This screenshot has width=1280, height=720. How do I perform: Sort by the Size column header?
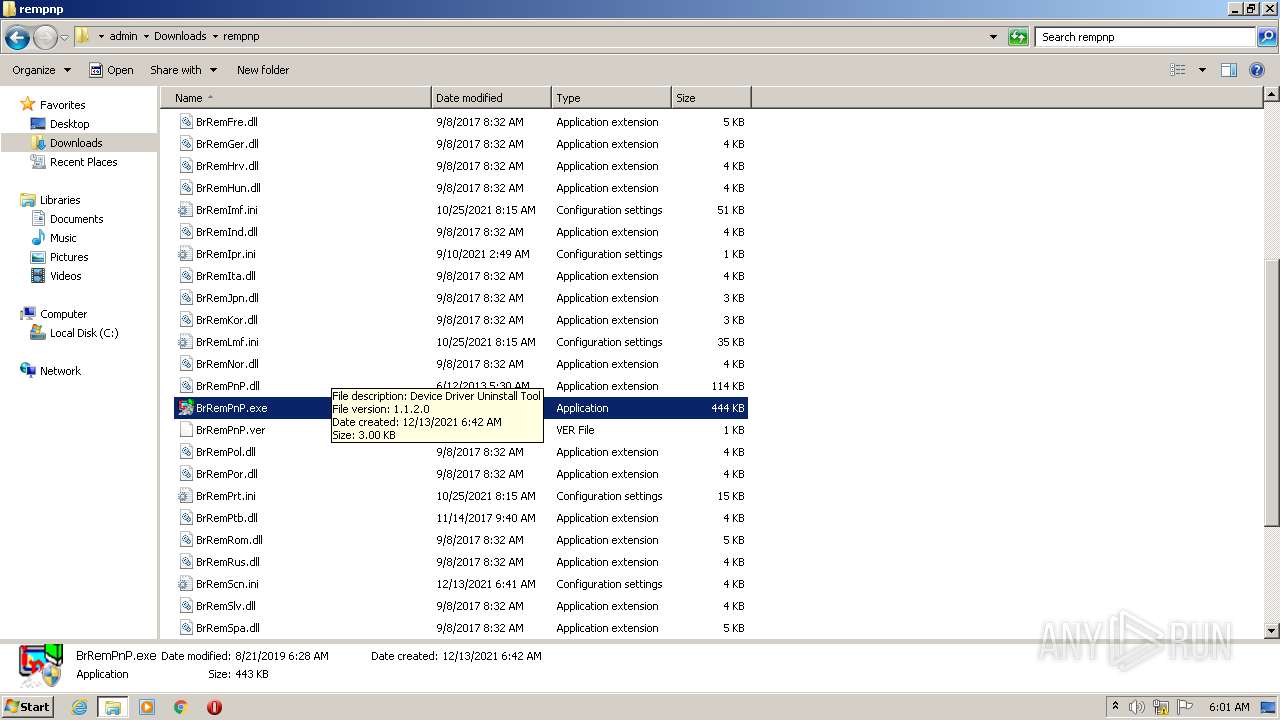point(711,98)
